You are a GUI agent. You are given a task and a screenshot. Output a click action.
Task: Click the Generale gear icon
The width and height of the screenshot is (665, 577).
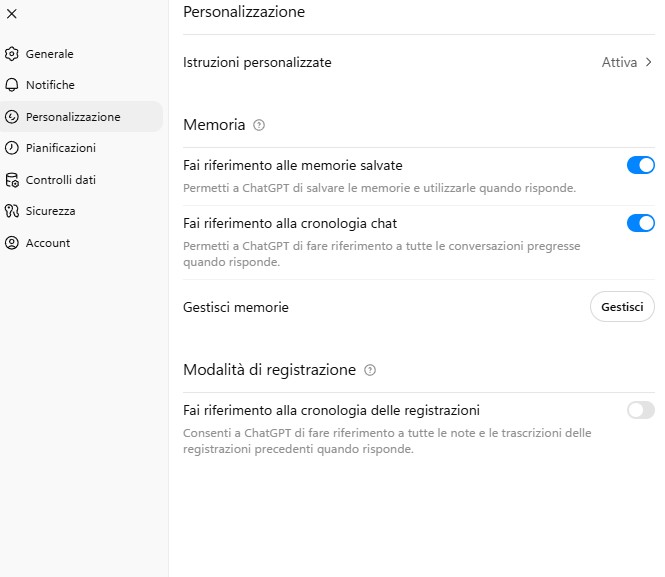[12, 54]
